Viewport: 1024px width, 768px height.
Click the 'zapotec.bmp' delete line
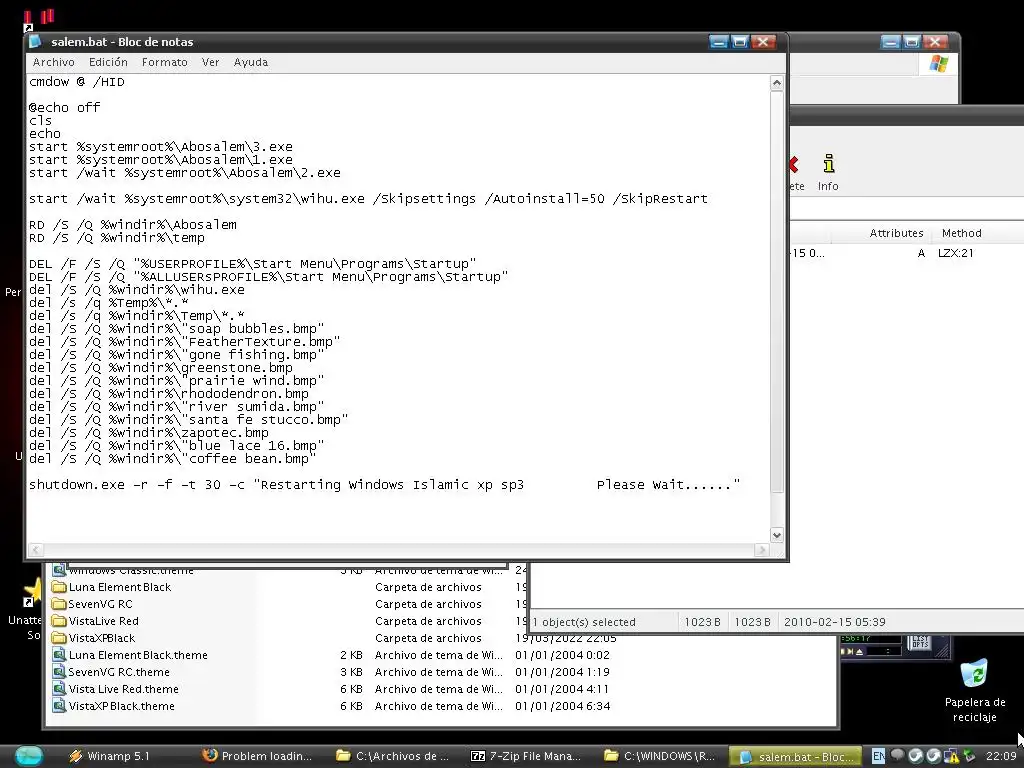click(x=148, y=432)
